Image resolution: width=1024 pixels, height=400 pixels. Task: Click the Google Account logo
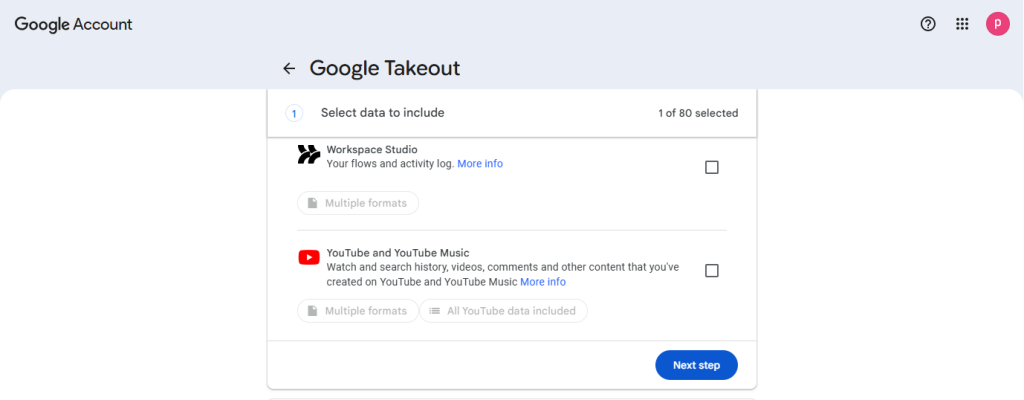tap(73, 24)
